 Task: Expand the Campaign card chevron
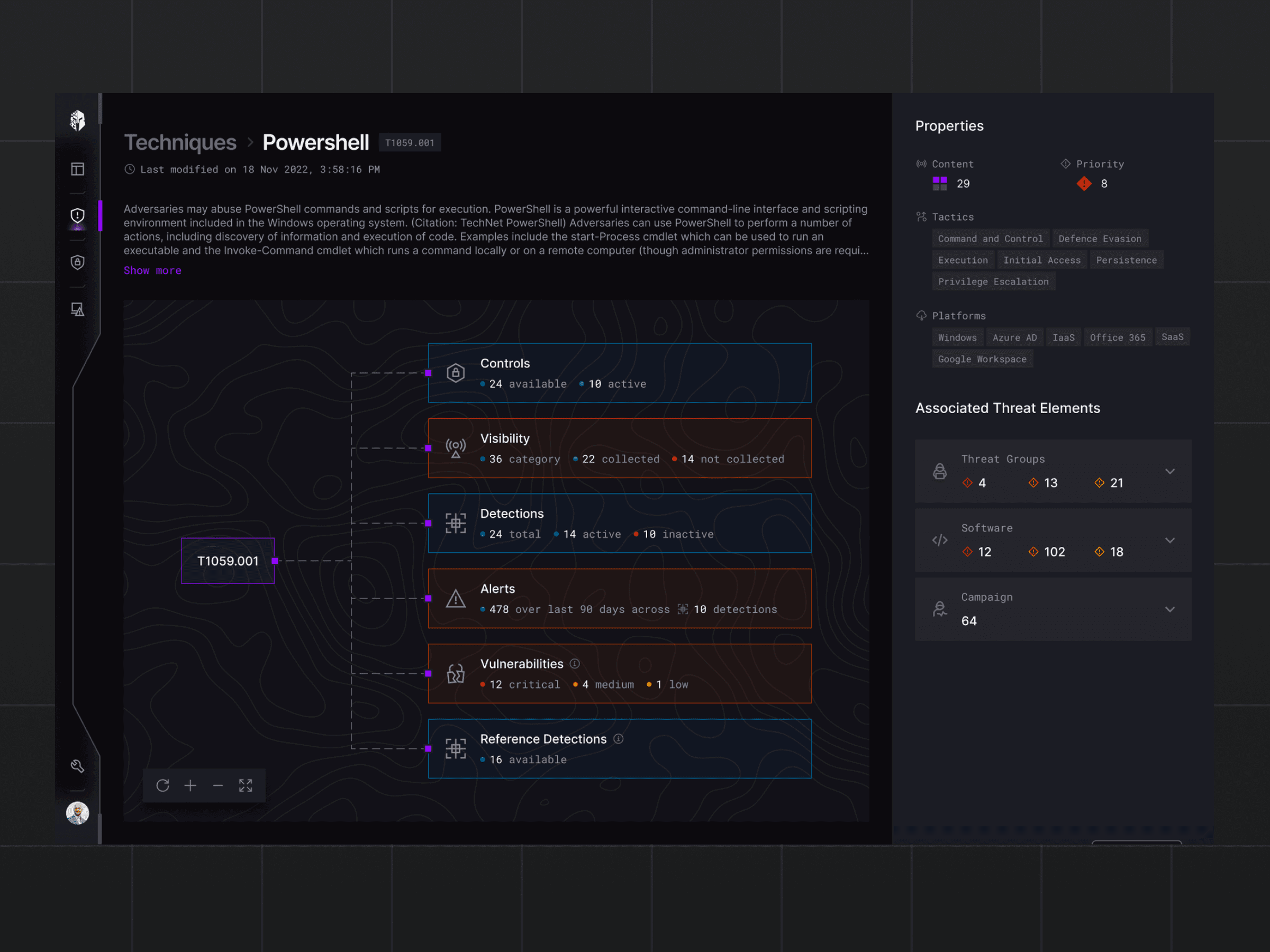pyautogui.click(x=1170, y=609)
